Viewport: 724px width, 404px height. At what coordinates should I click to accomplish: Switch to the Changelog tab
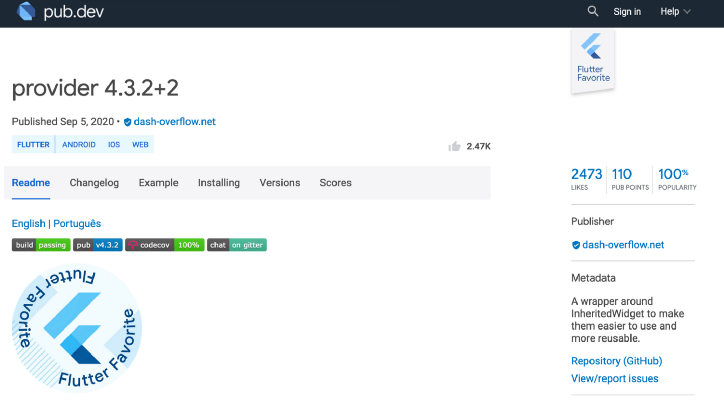94,183
